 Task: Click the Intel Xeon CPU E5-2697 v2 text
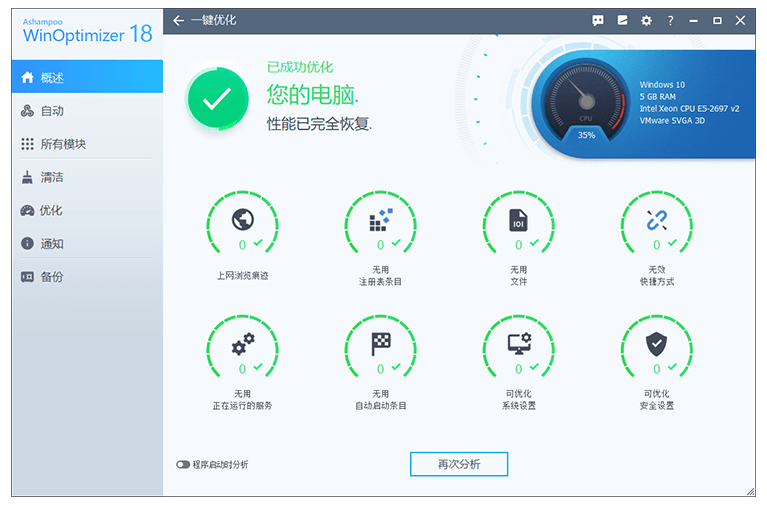(689, 109)
